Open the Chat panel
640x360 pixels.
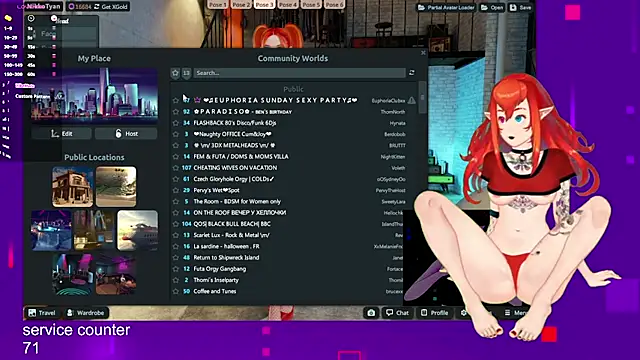click(x=397, y=313)
